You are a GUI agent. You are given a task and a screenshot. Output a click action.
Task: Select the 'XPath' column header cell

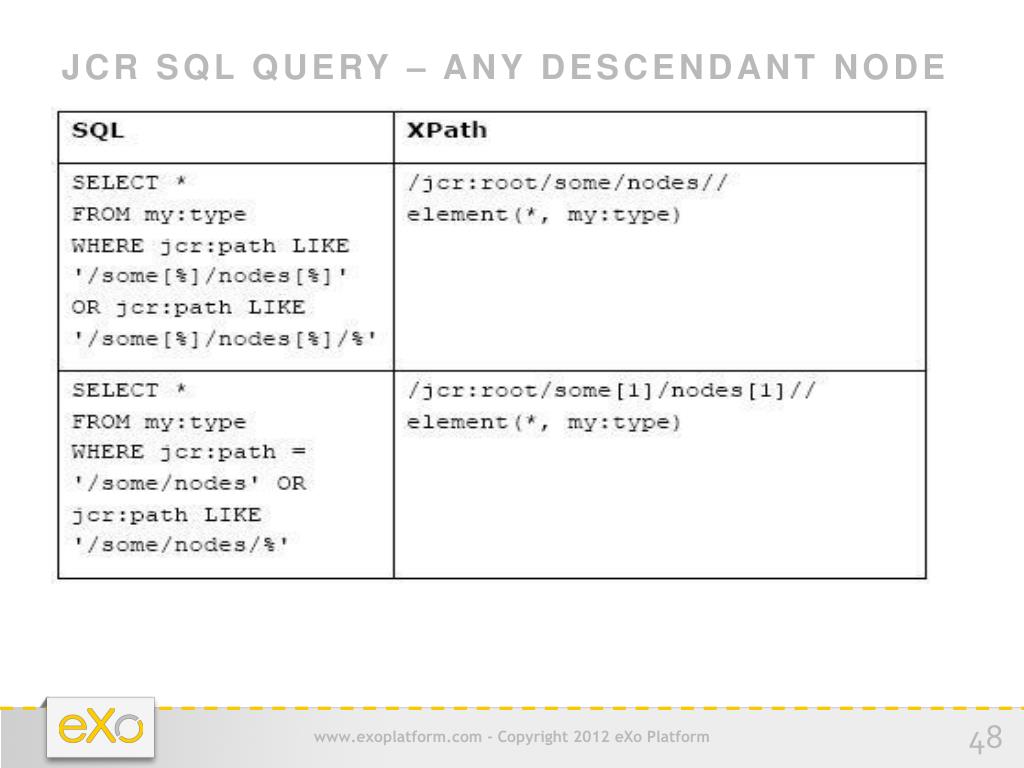pyautogui.click(x=660, y=137)
